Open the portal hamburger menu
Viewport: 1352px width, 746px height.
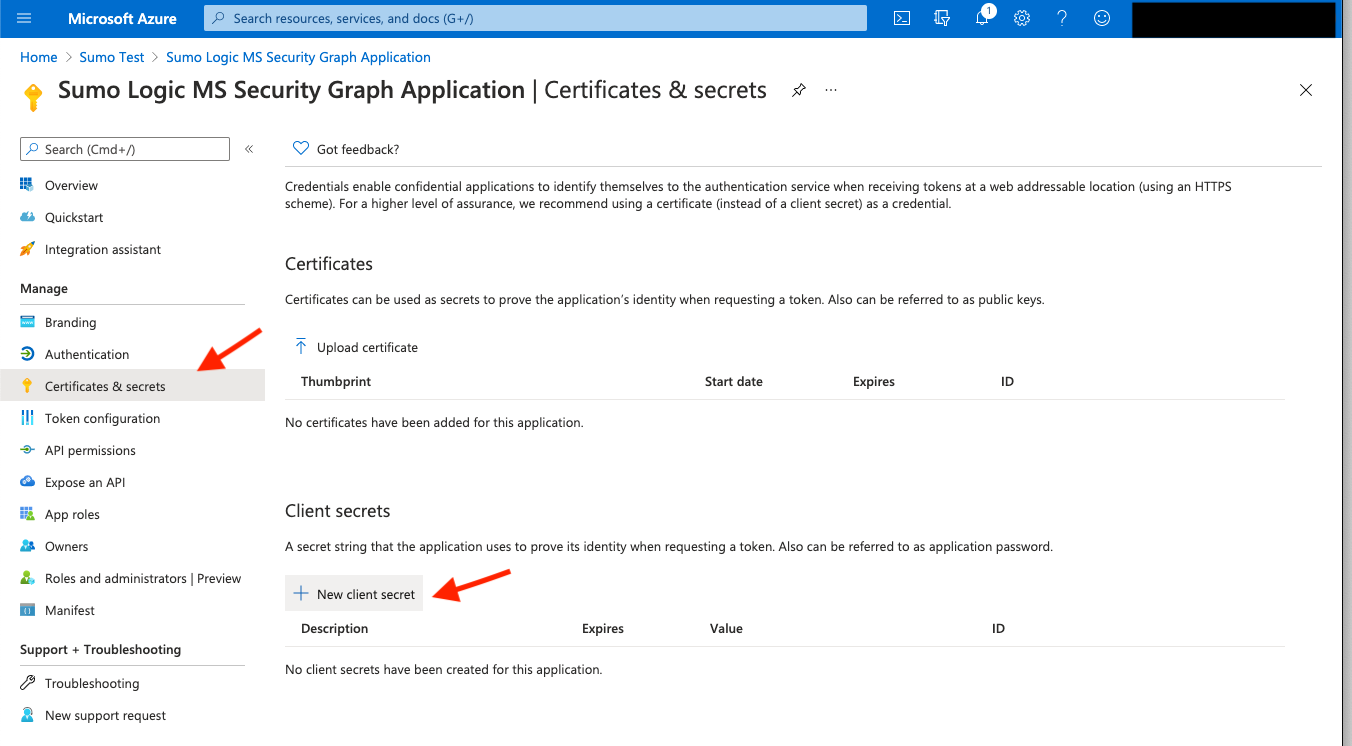click(x=24, y=17)
